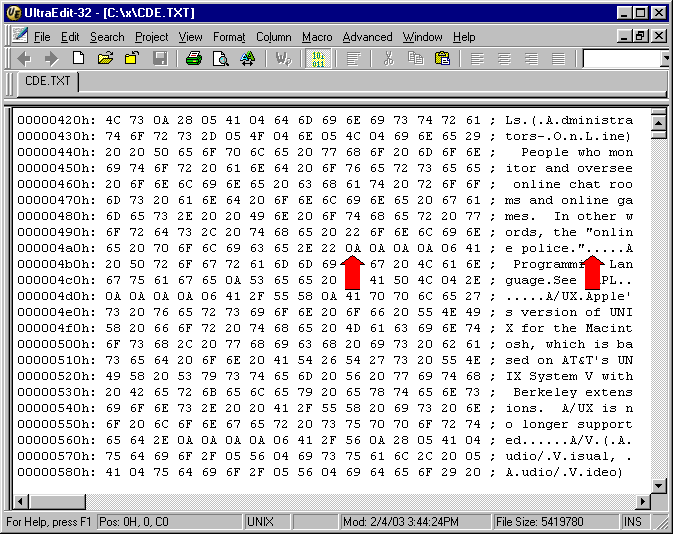673x534 pixels.
Task: Close the inner CDE.TXT document window
Action: [x=659, y=36]
